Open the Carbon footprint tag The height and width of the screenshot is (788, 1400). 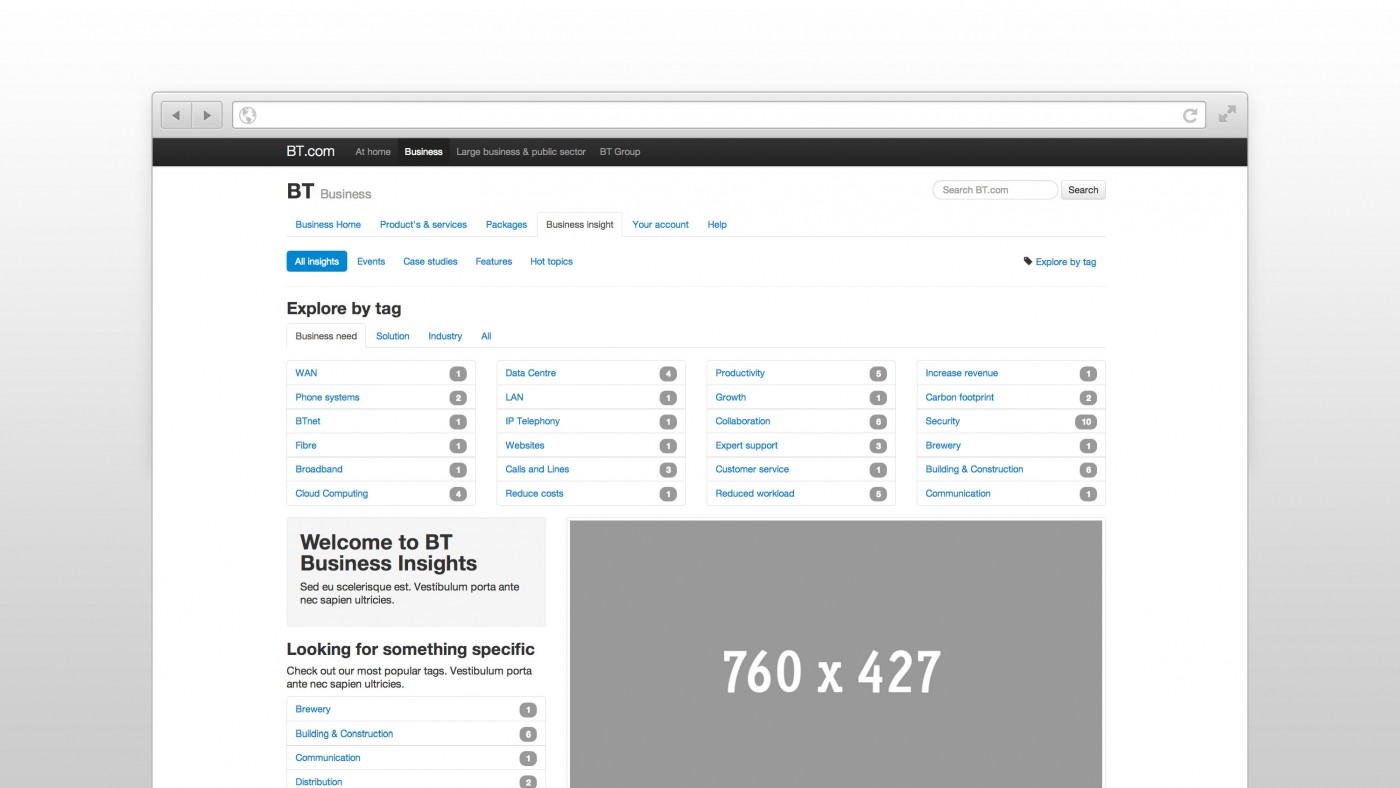click(960, 397)
